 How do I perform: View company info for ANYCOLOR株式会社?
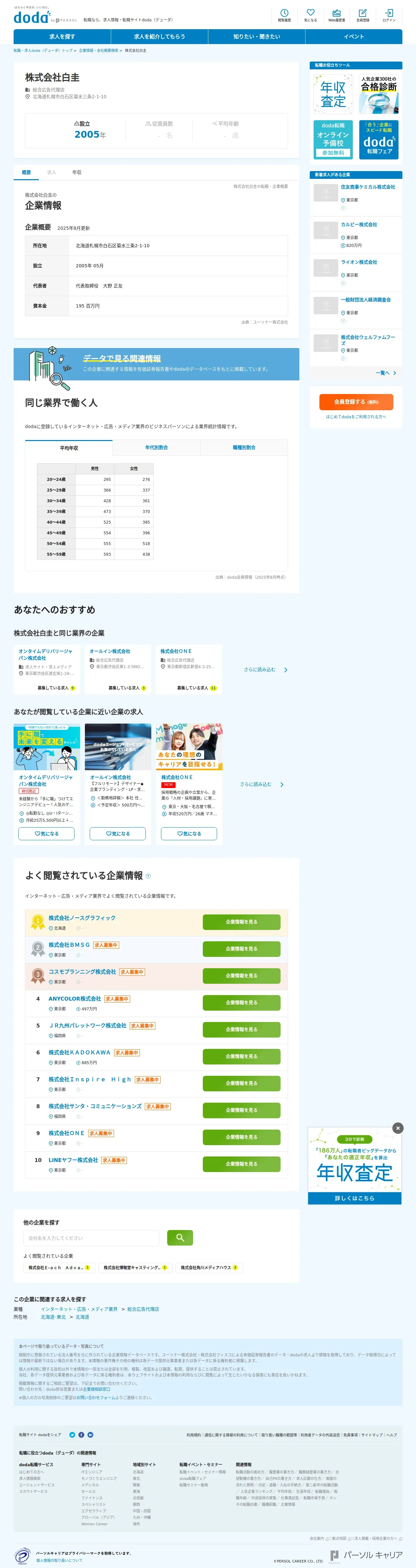coord(241,1003)
